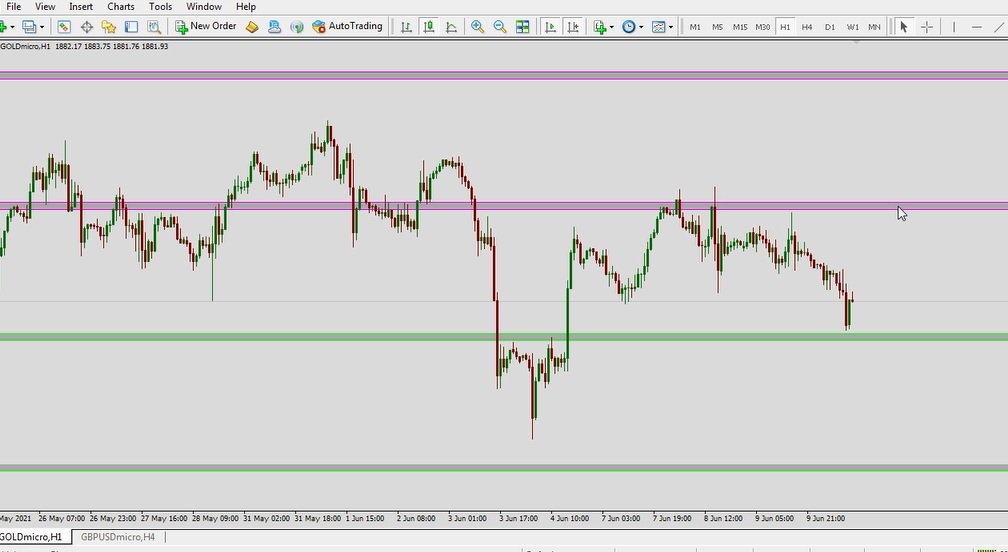
Task: Expand the New Chart dropdown arrow
Action: click(x=12, y=27)
